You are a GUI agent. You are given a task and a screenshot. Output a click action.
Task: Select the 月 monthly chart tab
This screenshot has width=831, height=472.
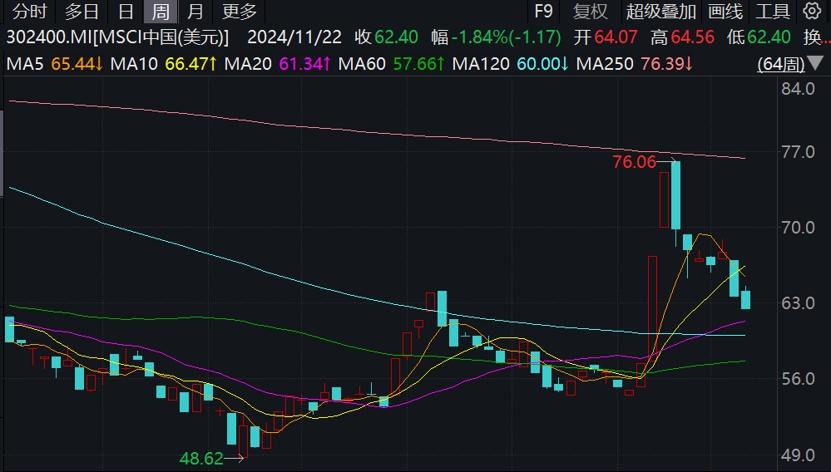(x=195, y=11)
